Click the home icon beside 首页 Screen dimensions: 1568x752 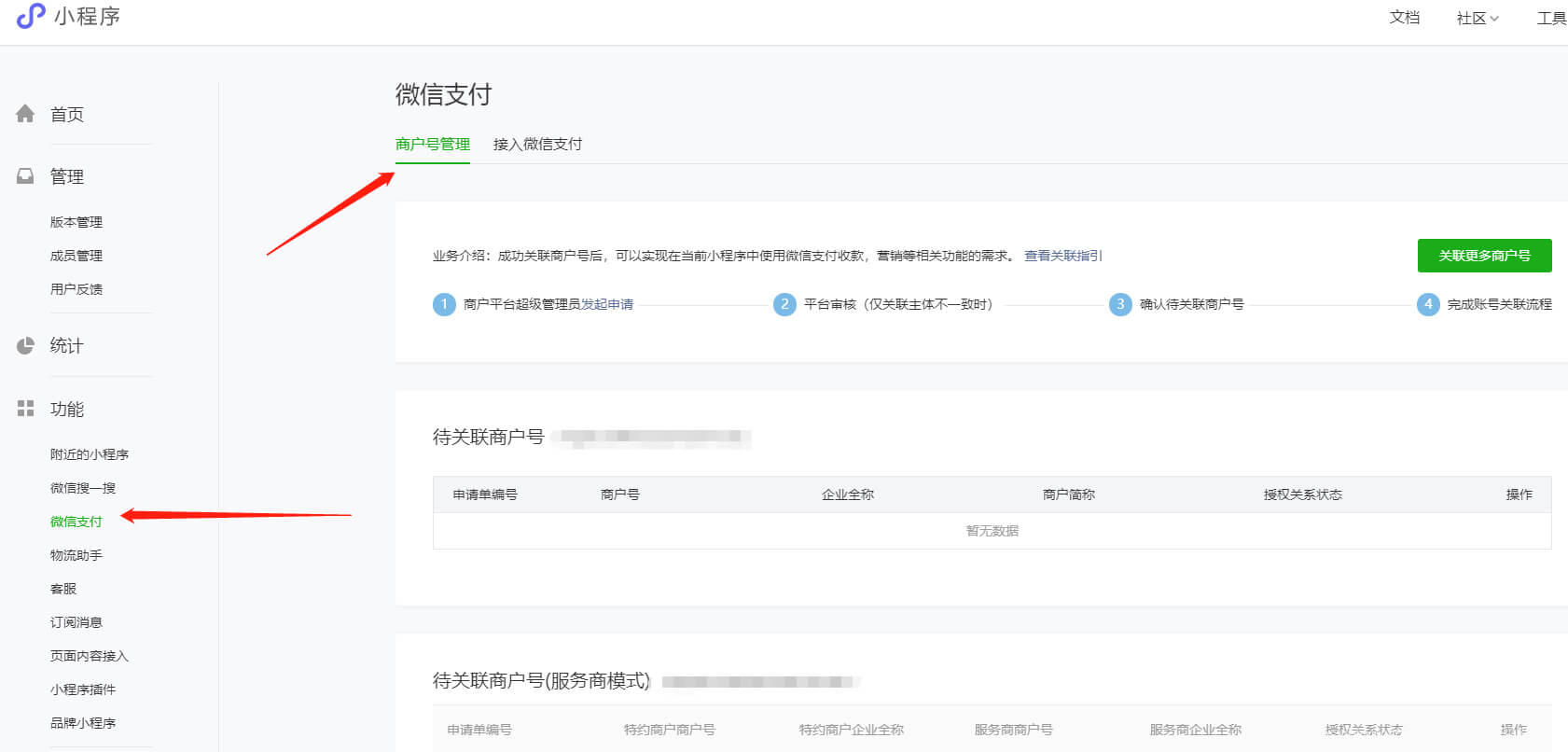(25, 114)
